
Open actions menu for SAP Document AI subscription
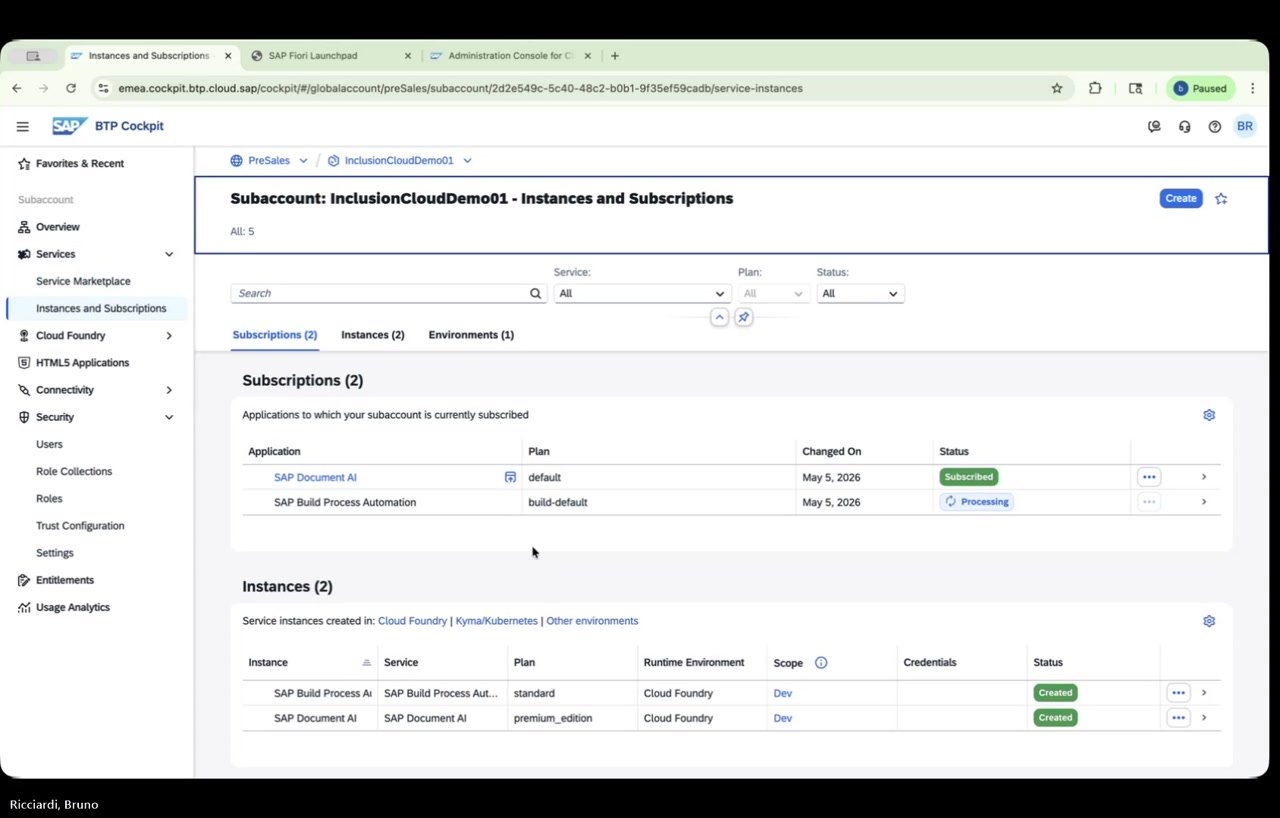1149,477
